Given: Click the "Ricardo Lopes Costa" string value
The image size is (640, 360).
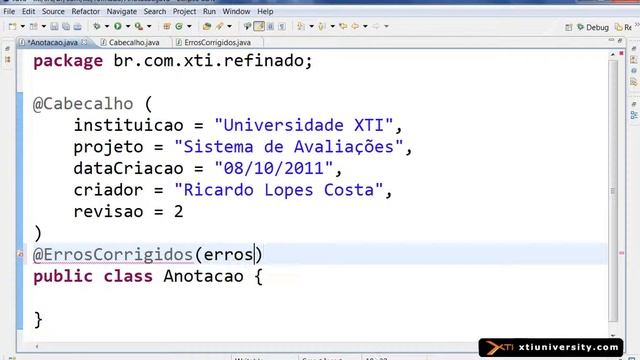Looking at the screenshot, I should (279, 190).
